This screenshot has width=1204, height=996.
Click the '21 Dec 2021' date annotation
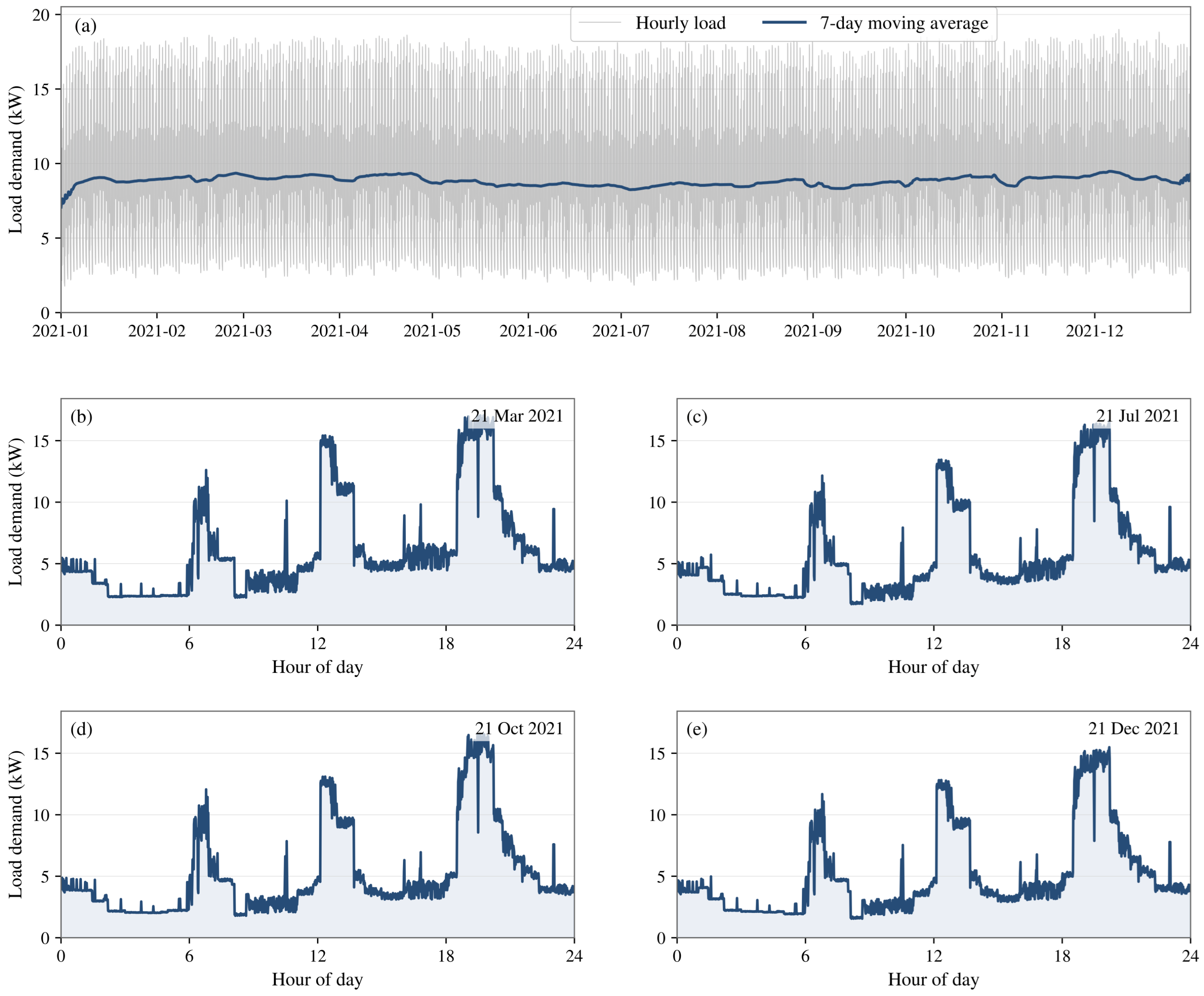point(1134,728)
